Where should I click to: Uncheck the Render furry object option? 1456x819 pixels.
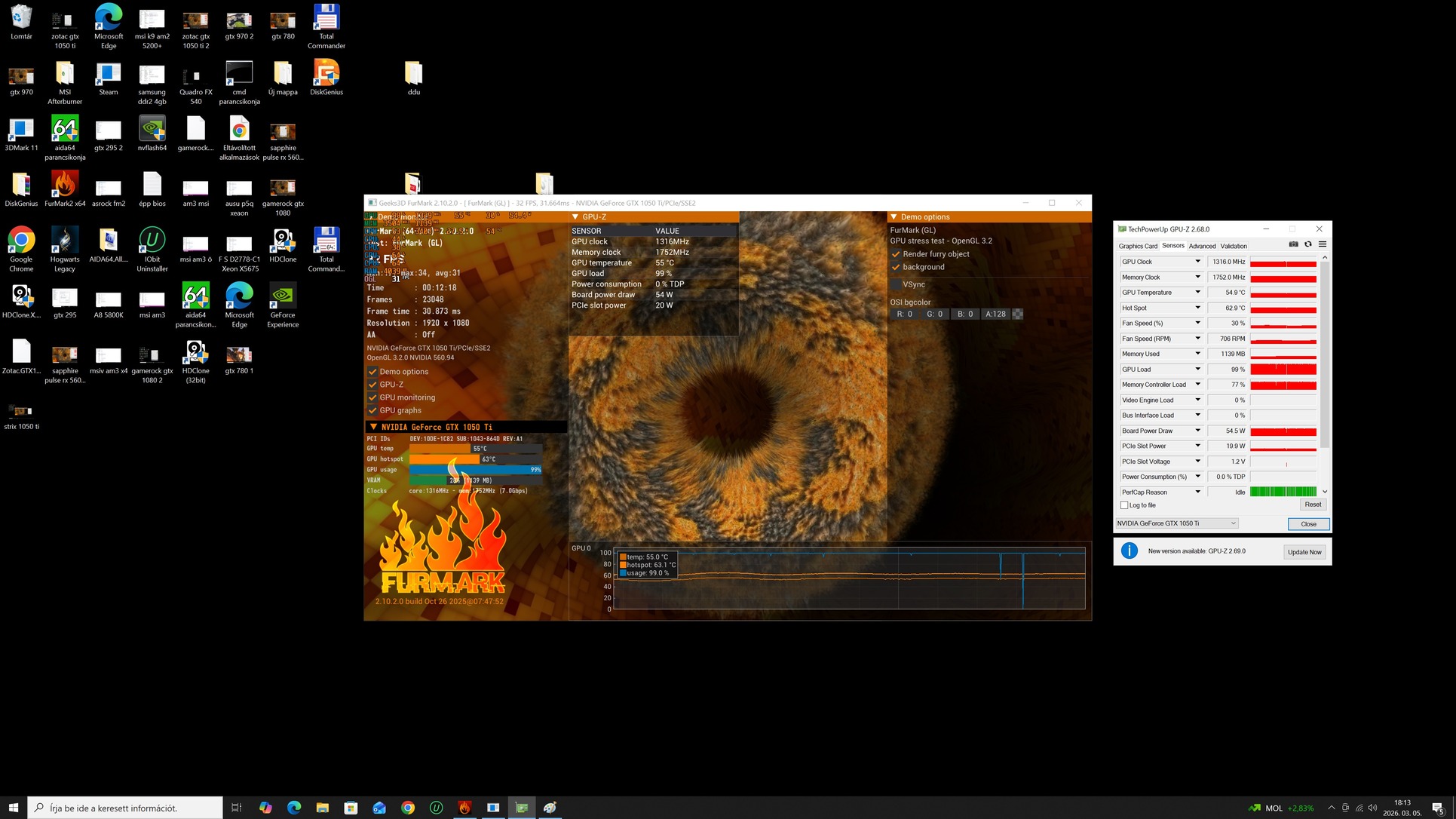click(x=897, y=254)
